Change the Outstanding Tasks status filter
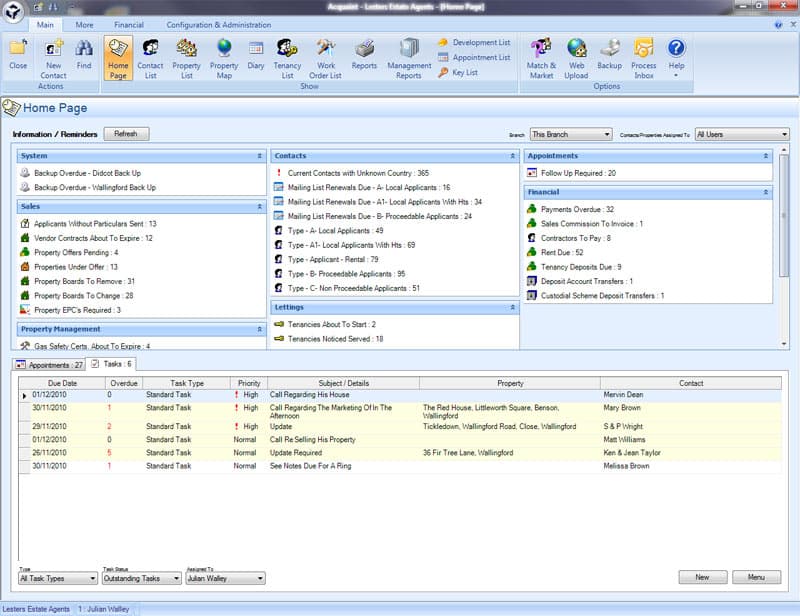This screenshot has width=800, height=616. (x=140, y=578)
